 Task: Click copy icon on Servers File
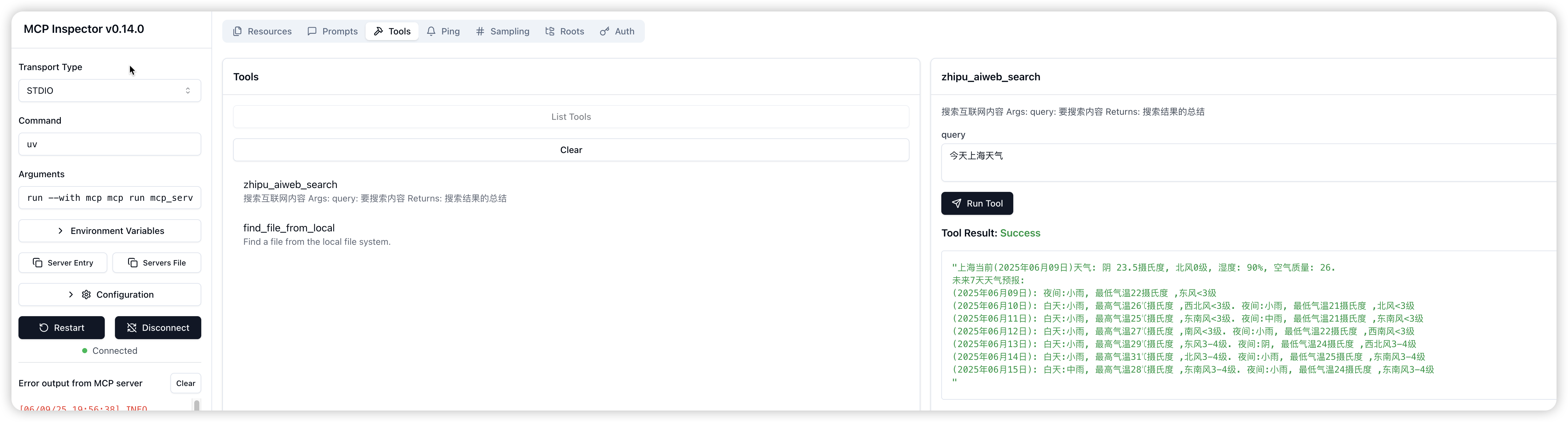coord(133,263)
